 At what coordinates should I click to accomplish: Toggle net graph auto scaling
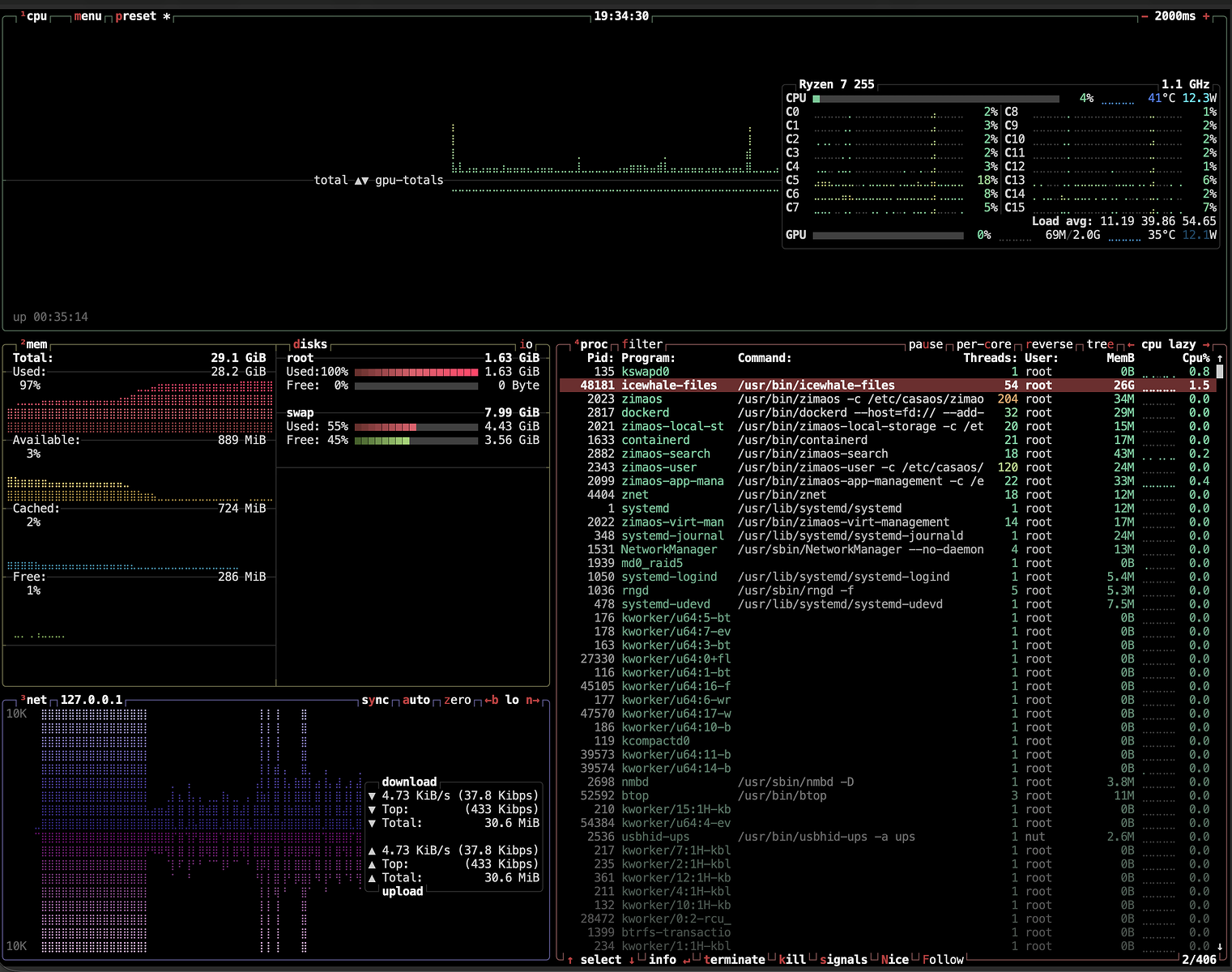coord(416,700)
